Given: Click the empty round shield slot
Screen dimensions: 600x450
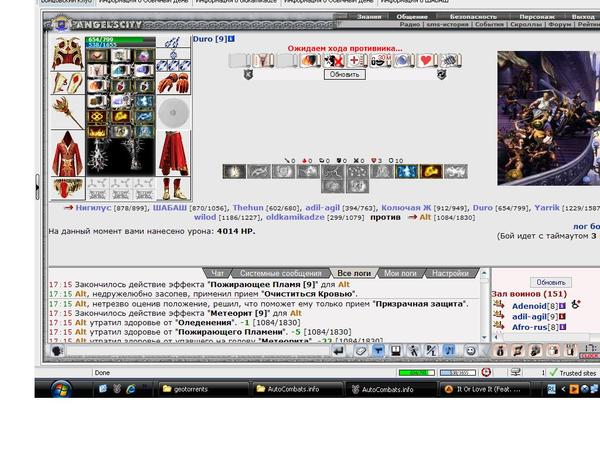Looking at the screenshot, I should tap(173, 112).
